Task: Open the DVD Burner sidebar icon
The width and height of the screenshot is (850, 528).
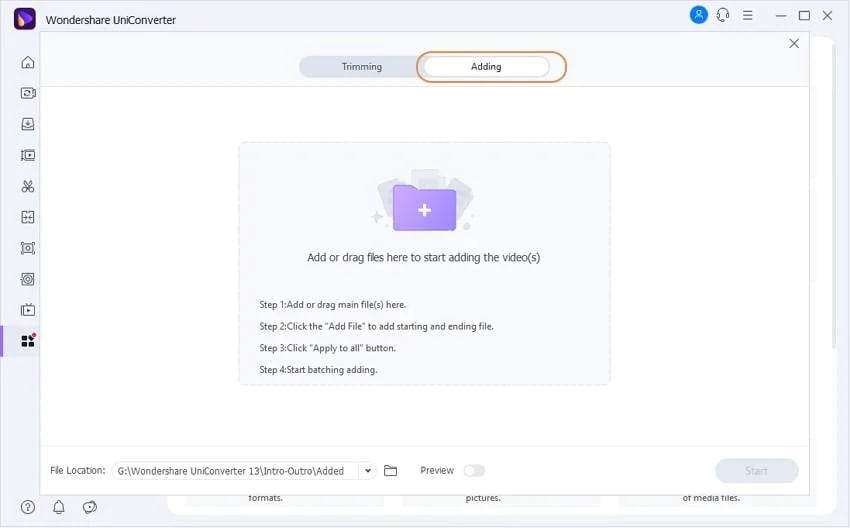Action: point(28,279)
